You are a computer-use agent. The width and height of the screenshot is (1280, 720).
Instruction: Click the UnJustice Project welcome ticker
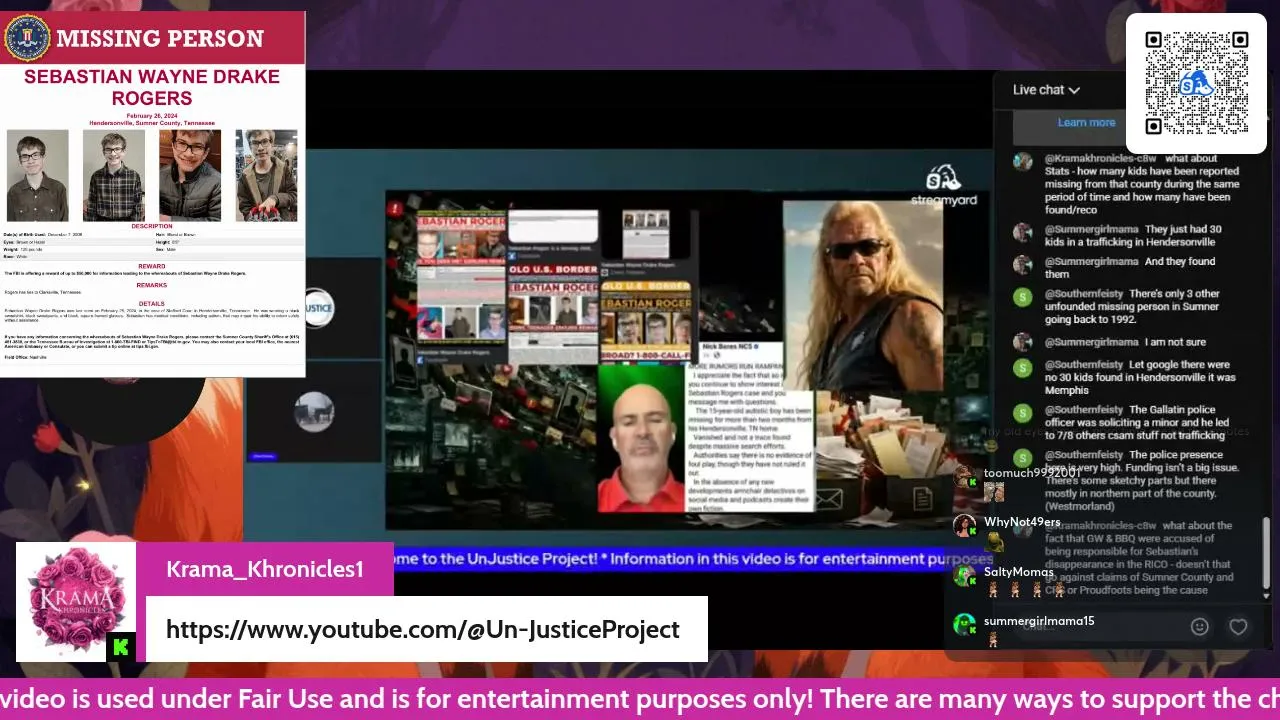690,559
